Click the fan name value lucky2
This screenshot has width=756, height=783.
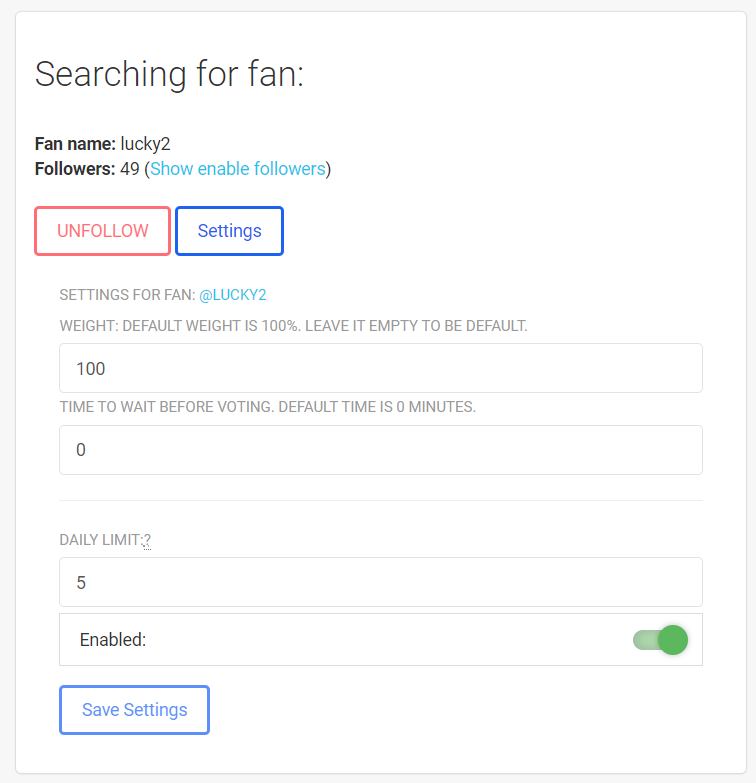coord(146,144)
